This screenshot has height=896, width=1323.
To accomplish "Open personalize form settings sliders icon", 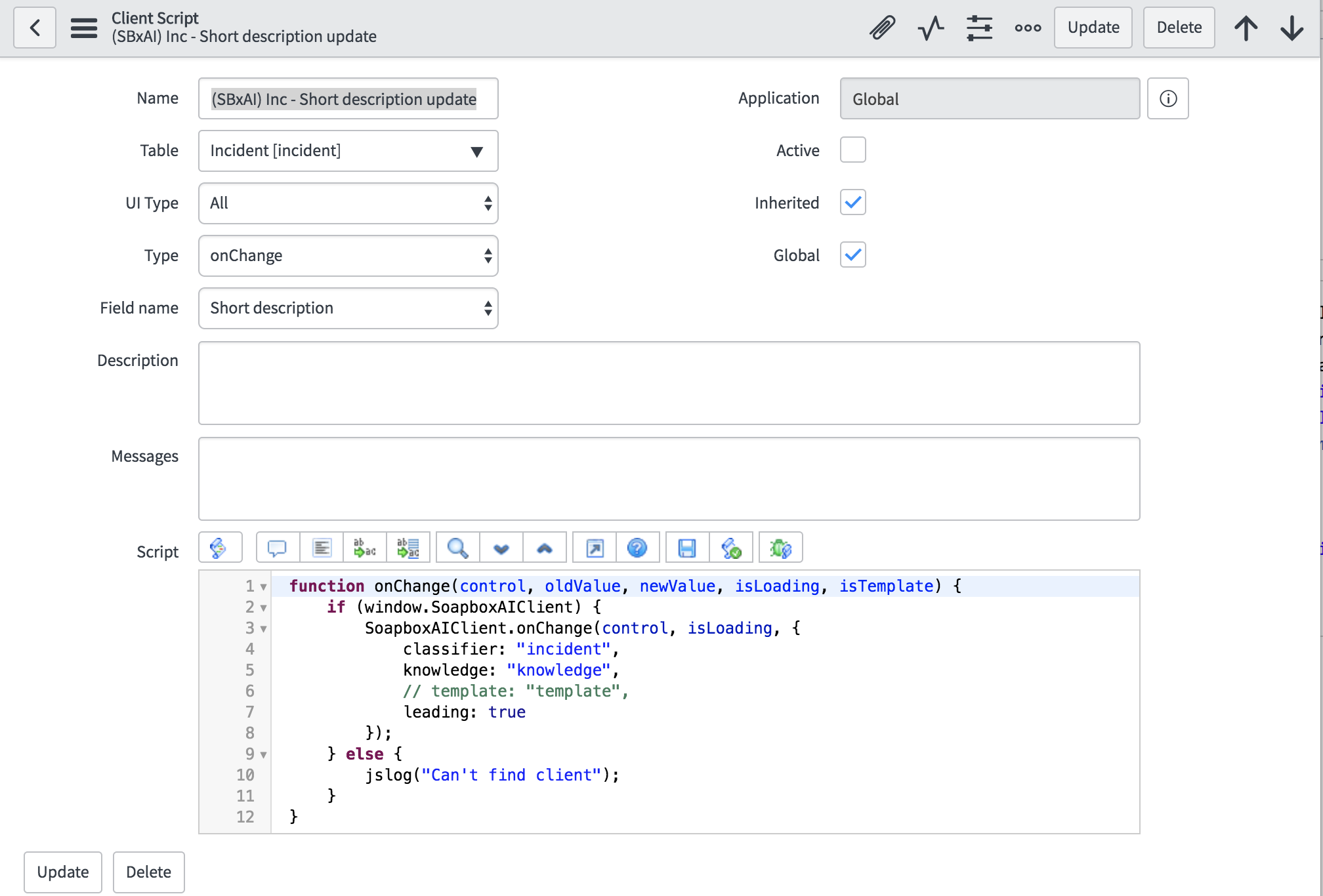I will tap(979, 28).
